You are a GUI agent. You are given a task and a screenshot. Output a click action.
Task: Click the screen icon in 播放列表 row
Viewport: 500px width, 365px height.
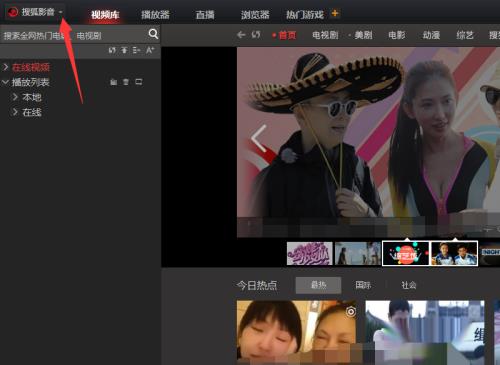pyautogui.click(x=139, y=82)
